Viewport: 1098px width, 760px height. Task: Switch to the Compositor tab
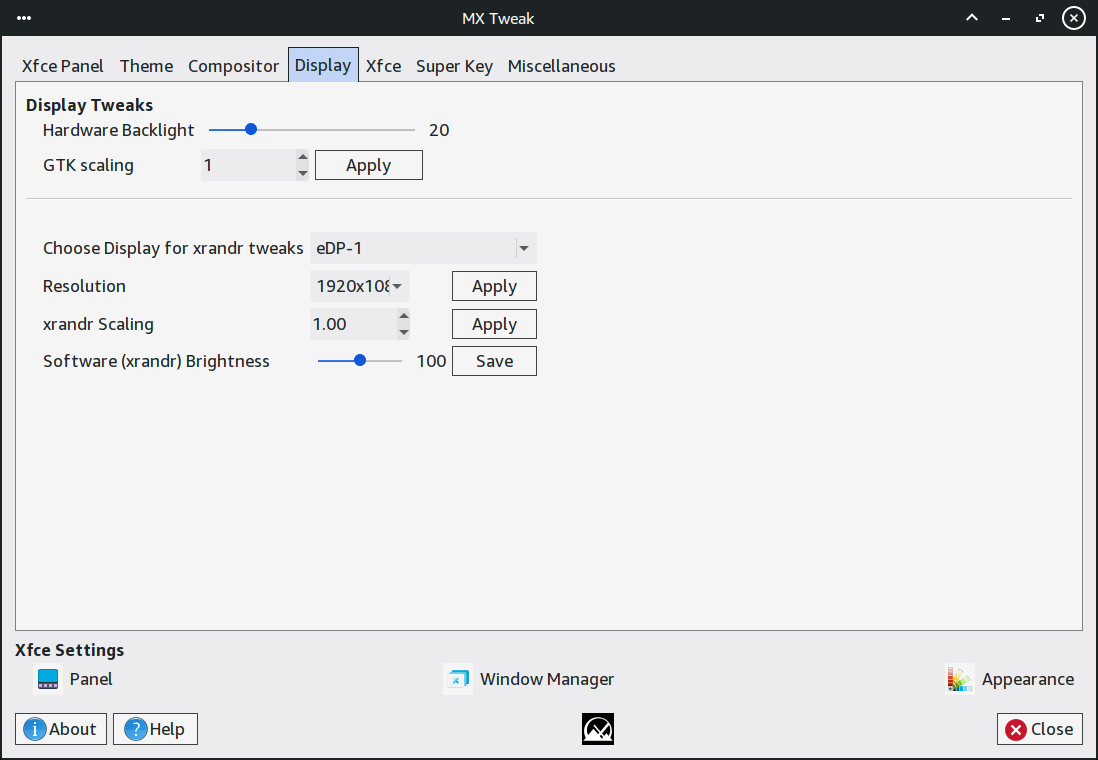[233, 66]
